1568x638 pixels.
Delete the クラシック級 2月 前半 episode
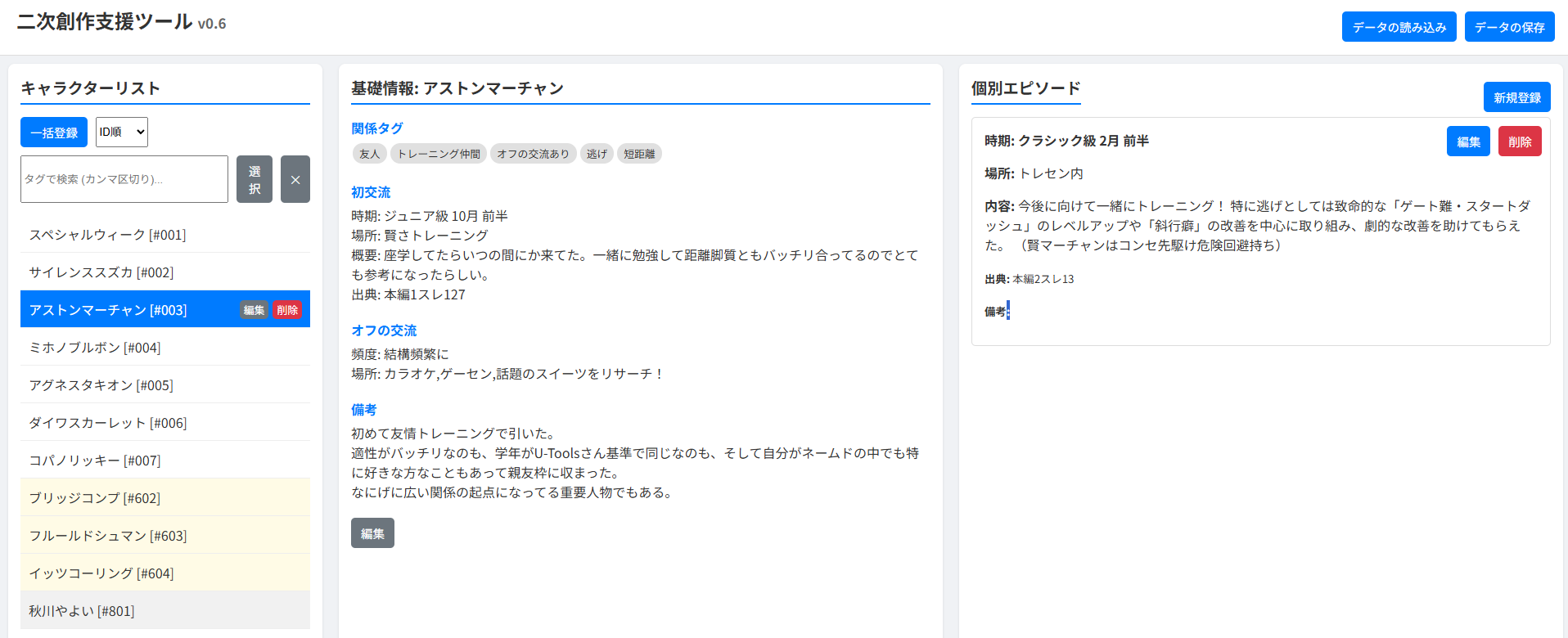tap(1520, 142)
